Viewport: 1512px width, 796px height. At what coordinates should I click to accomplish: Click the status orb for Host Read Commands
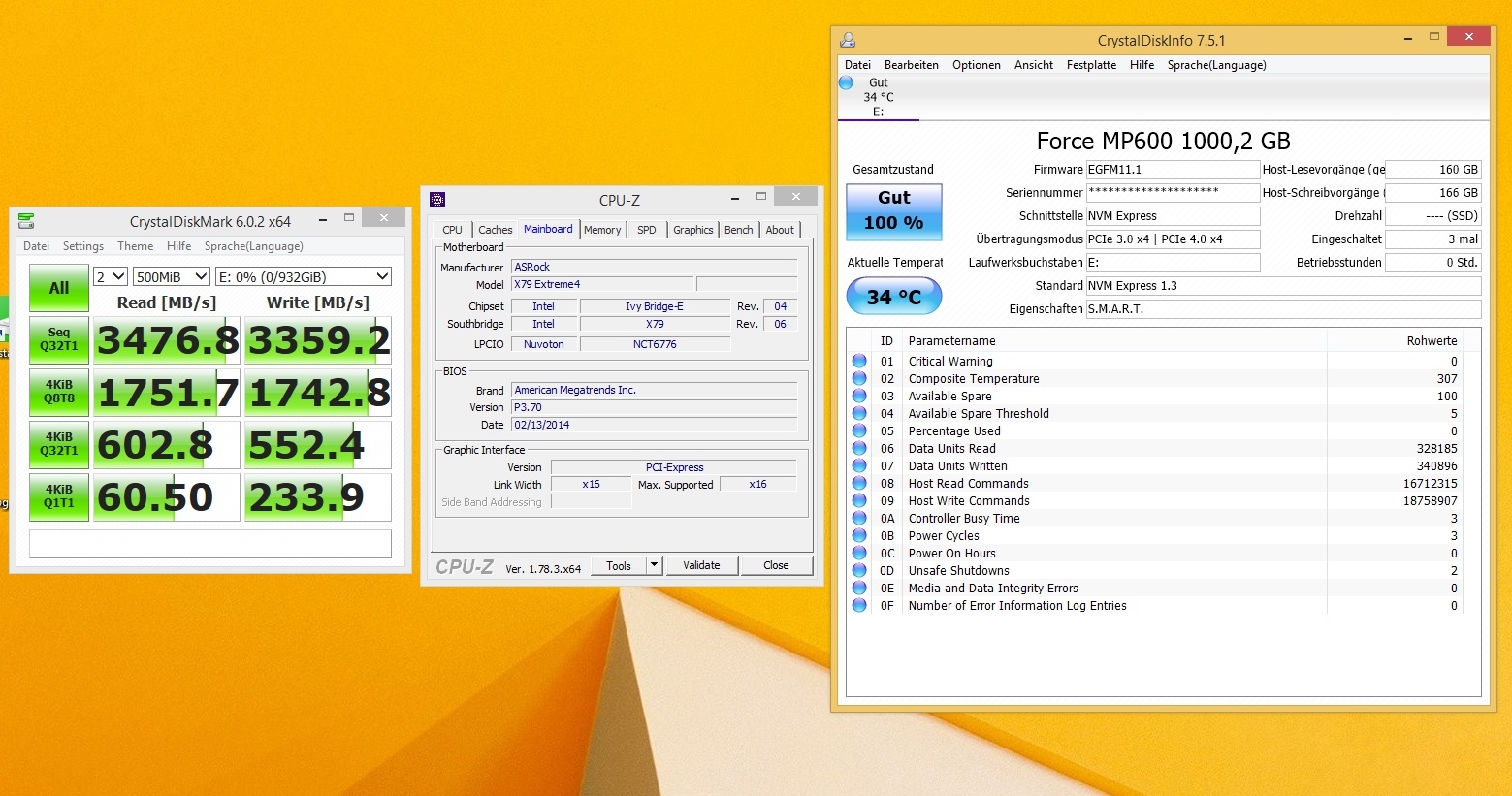click(859, 483)
